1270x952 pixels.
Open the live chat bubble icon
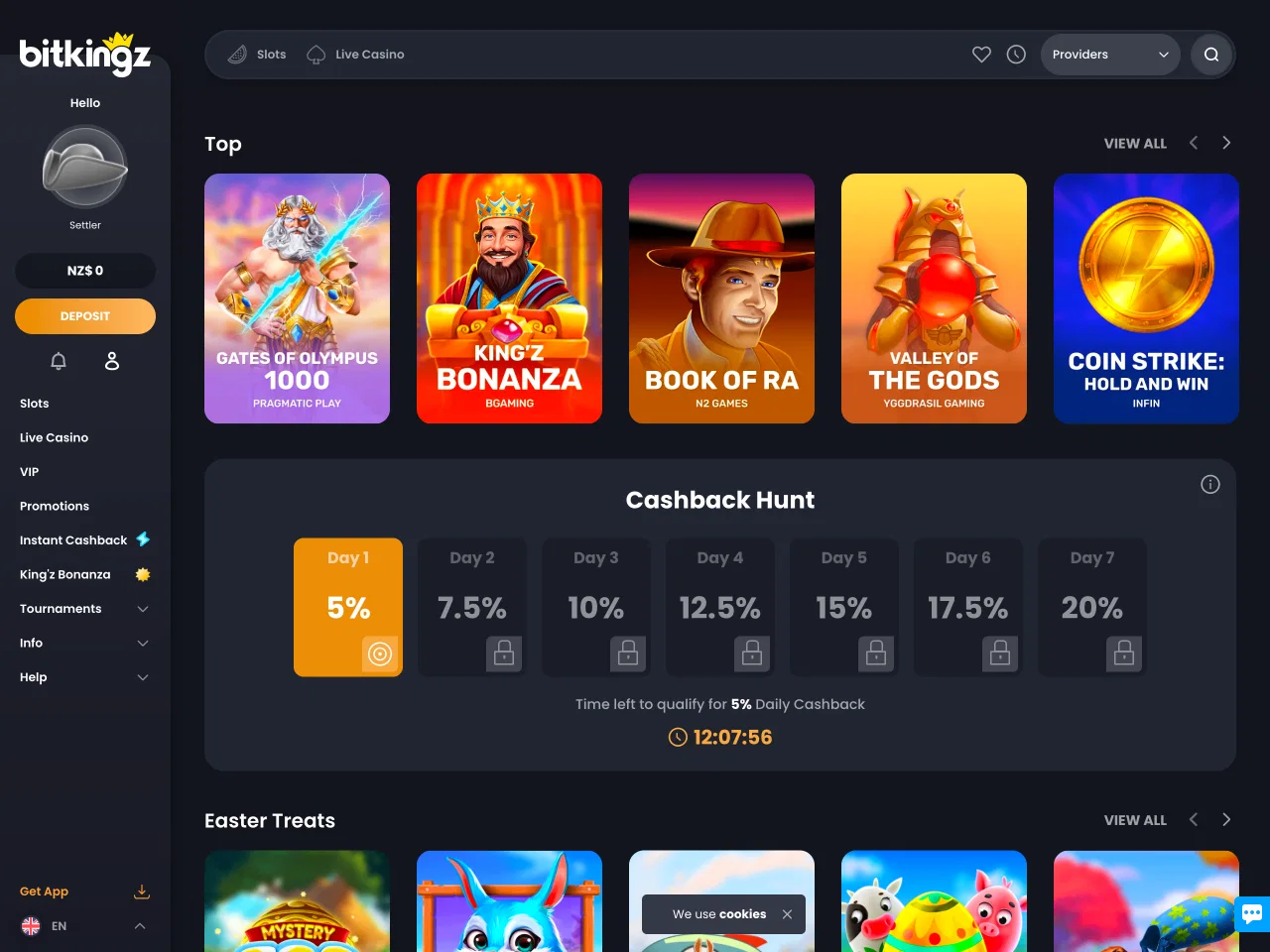1251,913
